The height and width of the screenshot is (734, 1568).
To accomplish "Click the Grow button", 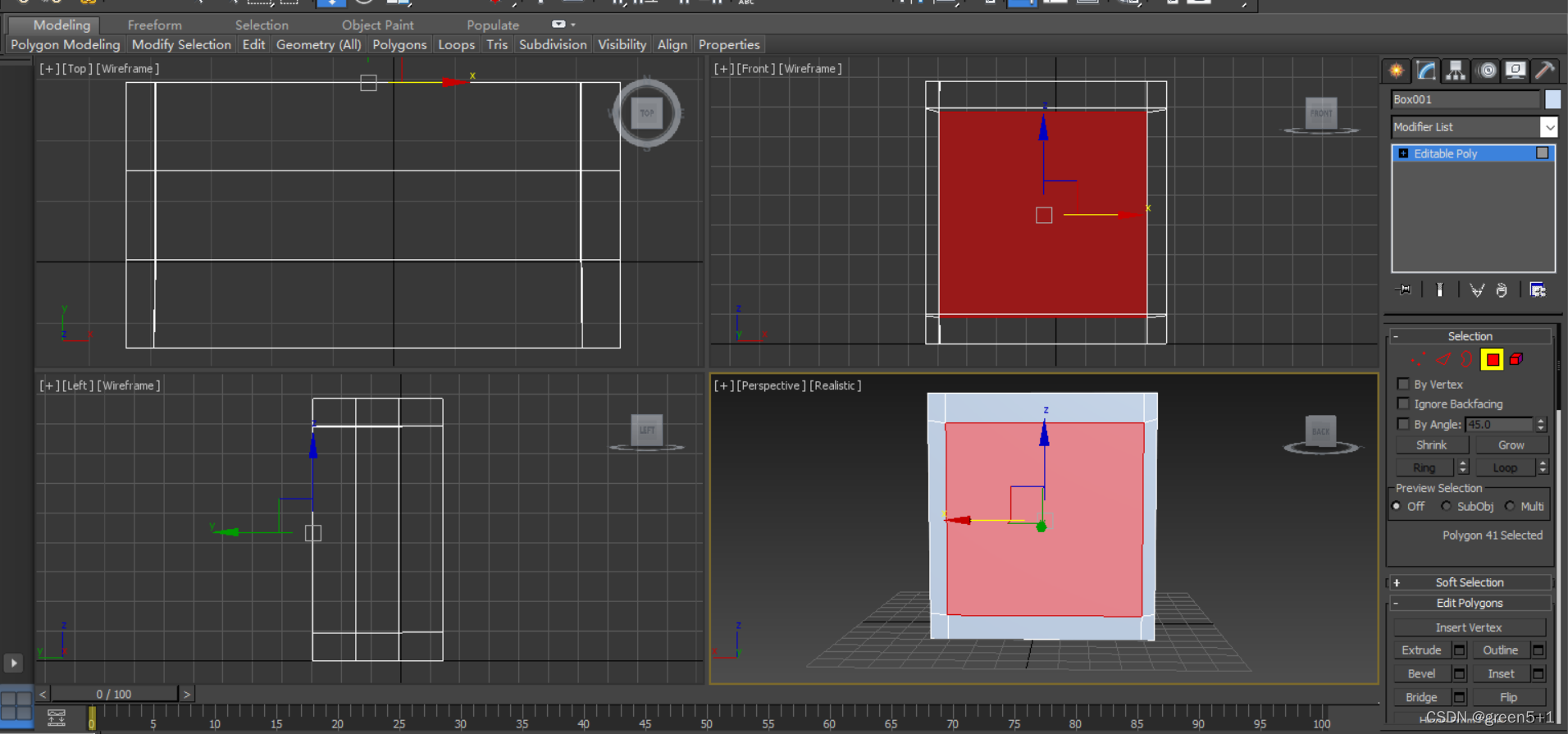I will [1511, 445].
